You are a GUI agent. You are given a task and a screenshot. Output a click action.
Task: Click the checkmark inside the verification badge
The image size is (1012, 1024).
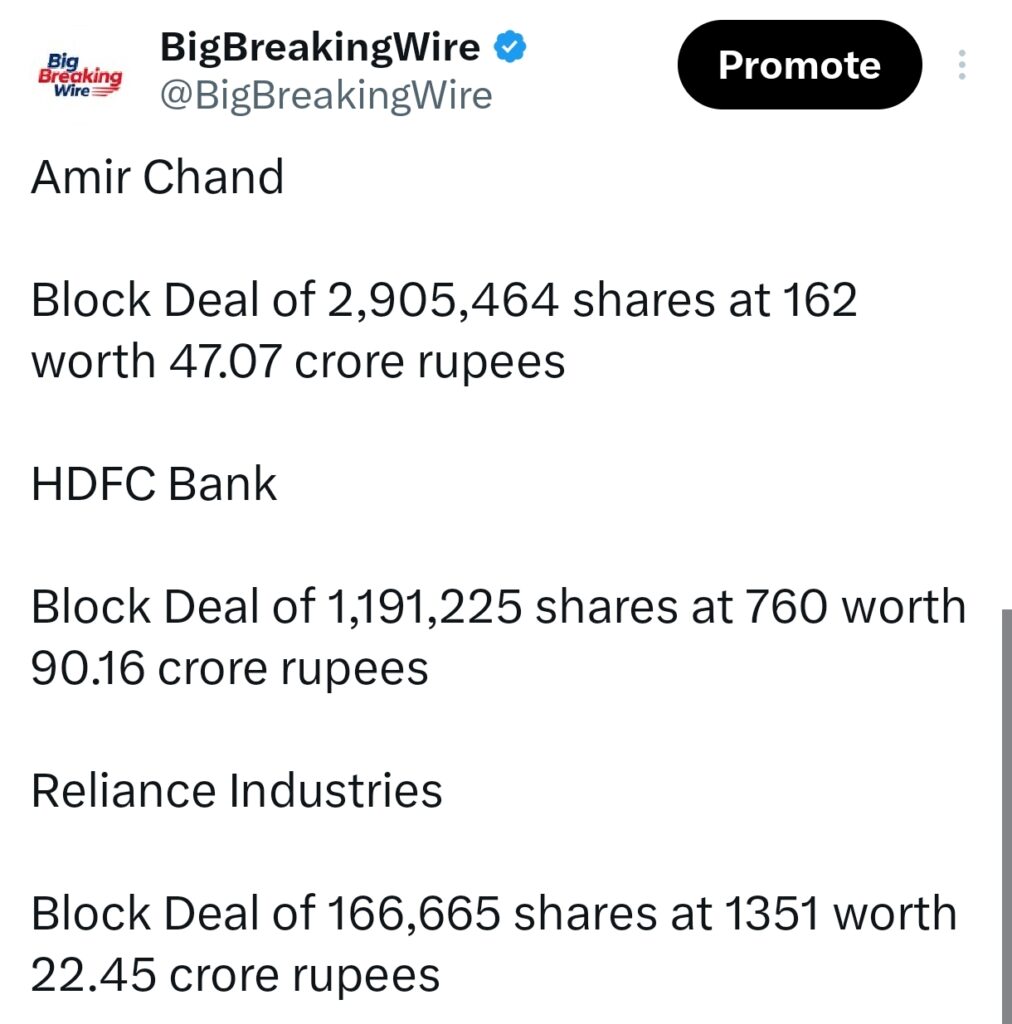pyautogui.click(x=510, y=46)
